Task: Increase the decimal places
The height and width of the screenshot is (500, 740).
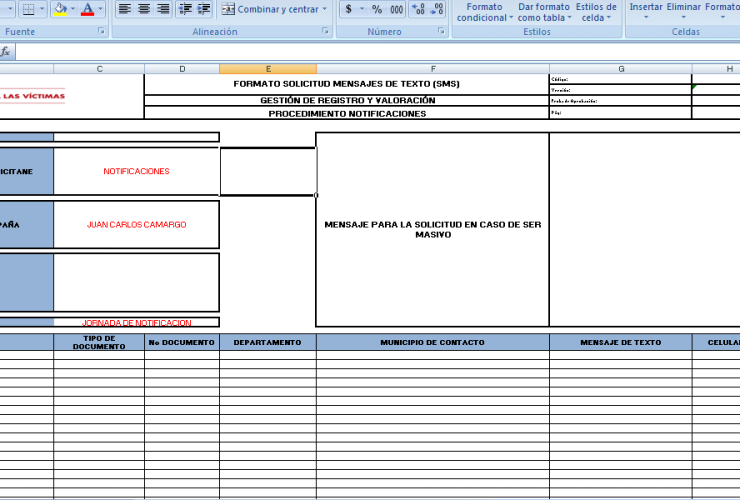Action: pos(418,9)
